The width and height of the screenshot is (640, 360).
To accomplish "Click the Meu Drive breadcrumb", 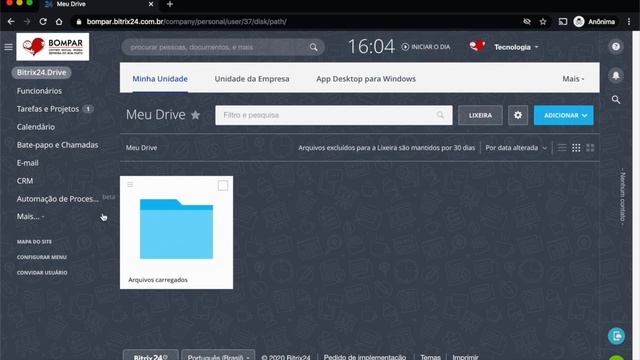I will point(141,148).
